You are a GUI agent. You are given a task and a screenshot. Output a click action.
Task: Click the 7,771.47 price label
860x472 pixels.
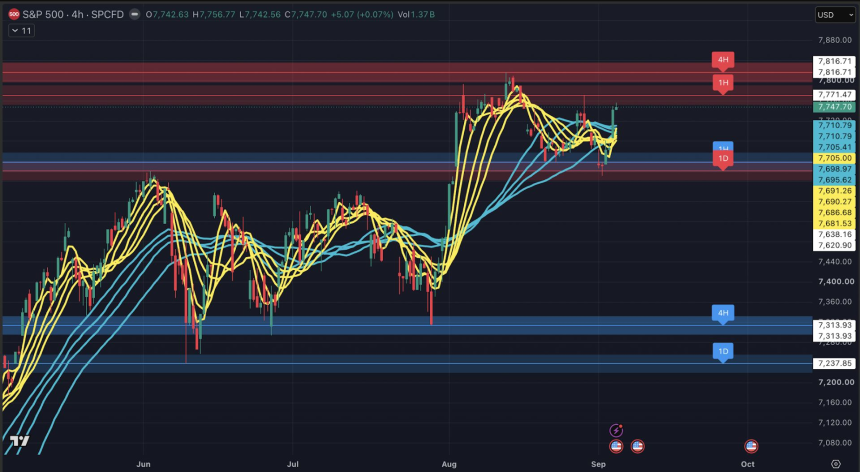(835, 95)
